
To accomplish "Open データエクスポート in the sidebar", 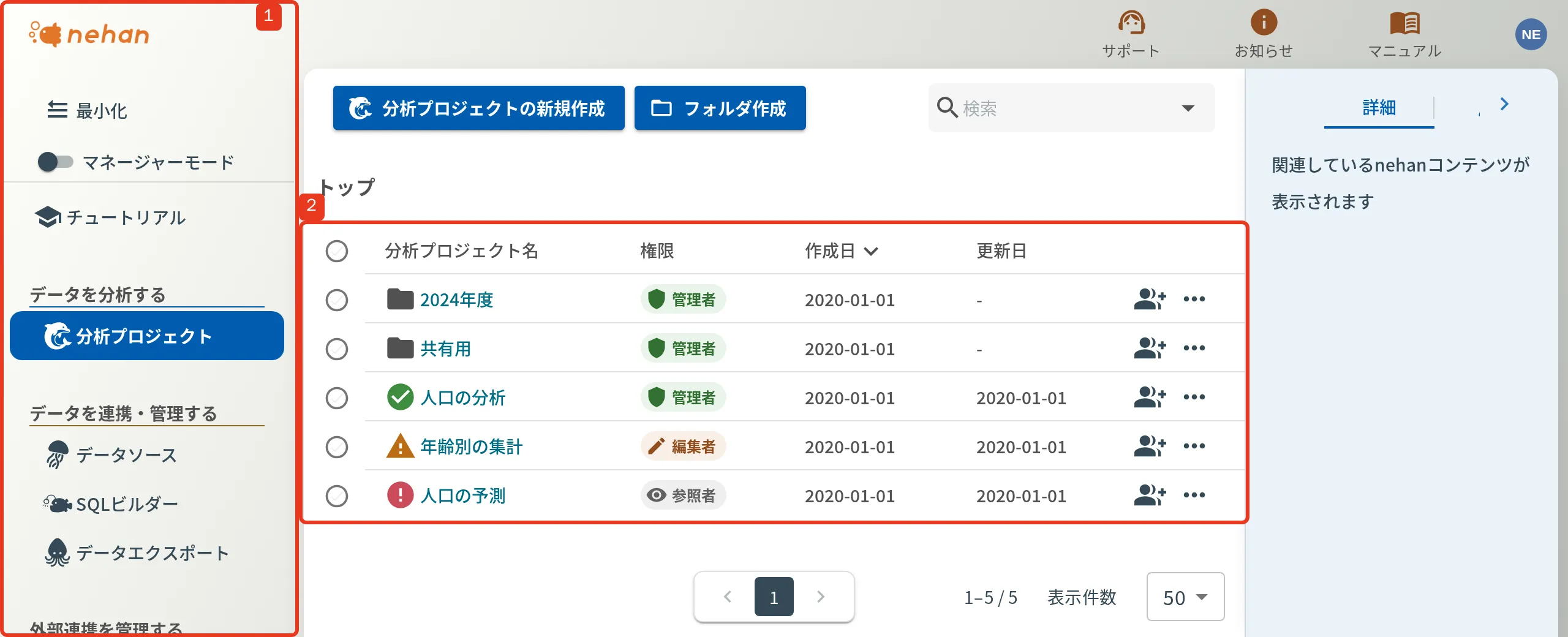I will coord(137,552).
